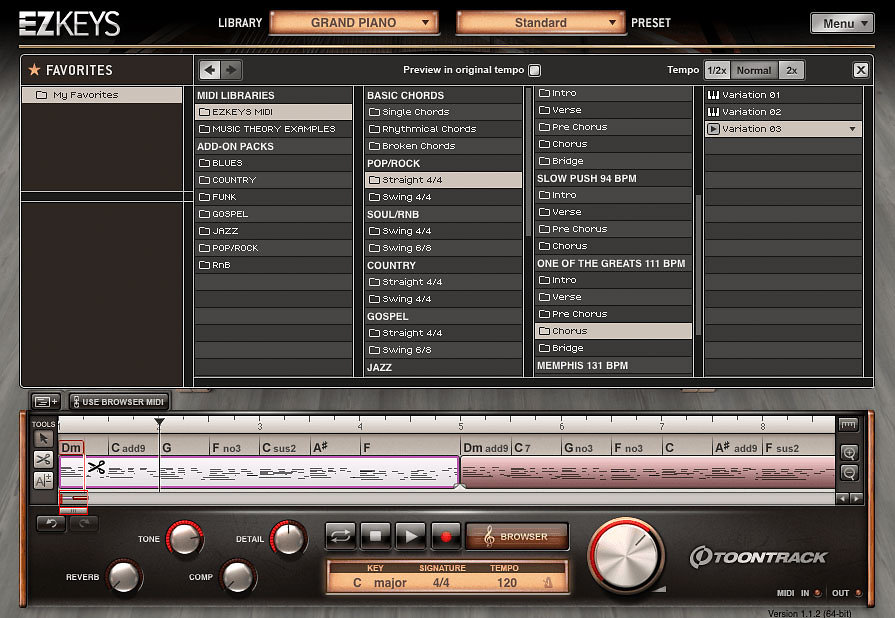
Task: Open Rhythmical Chords folder
Action: (444, 129)
